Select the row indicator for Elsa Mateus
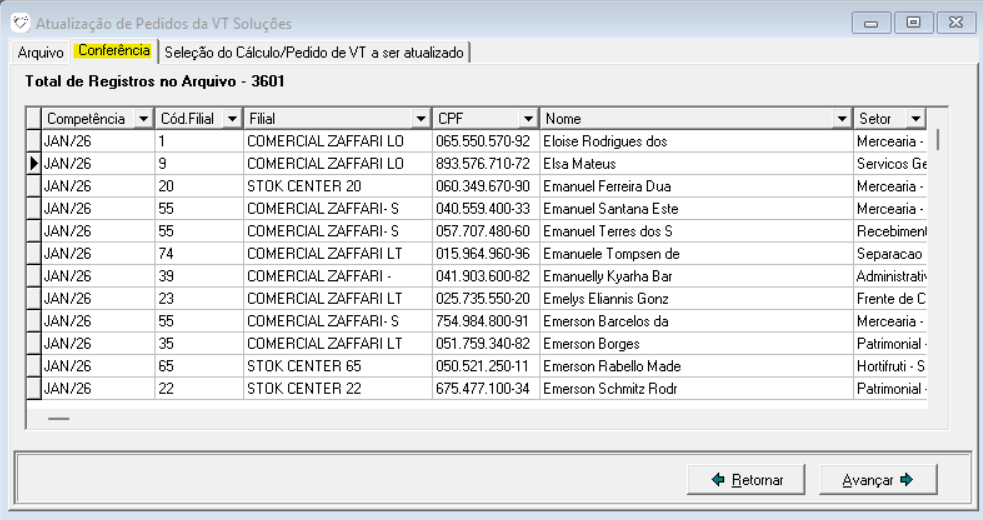This screenshot has width=983, height=520. click(x=33, y=163)
